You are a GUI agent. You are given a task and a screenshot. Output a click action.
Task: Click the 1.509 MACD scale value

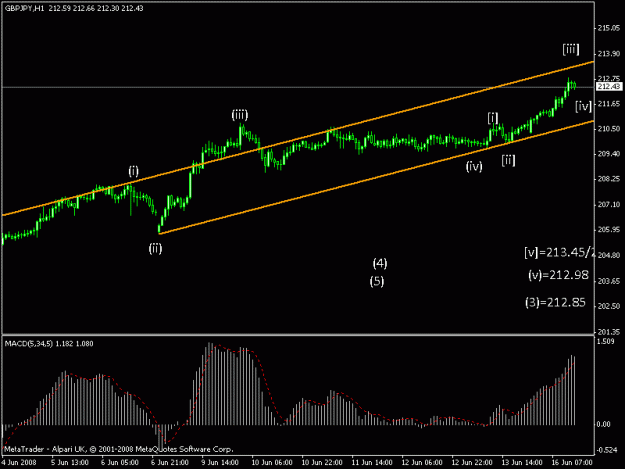click(605, 341)
